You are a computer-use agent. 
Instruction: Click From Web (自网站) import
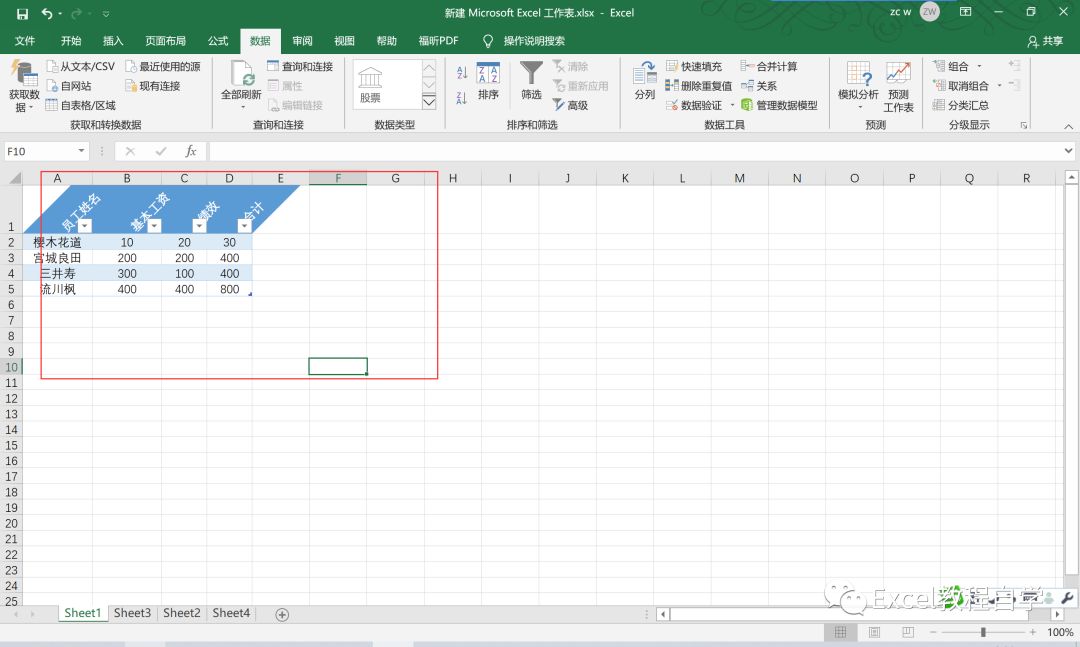coord(69,85)
